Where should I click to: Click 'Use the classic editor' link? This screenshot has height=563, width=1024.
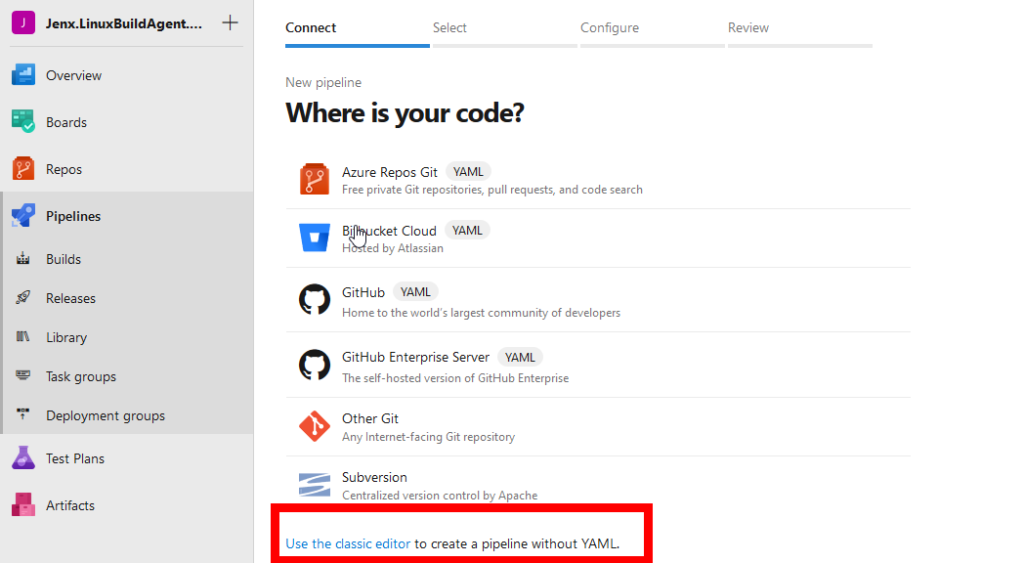pos(347,543)
